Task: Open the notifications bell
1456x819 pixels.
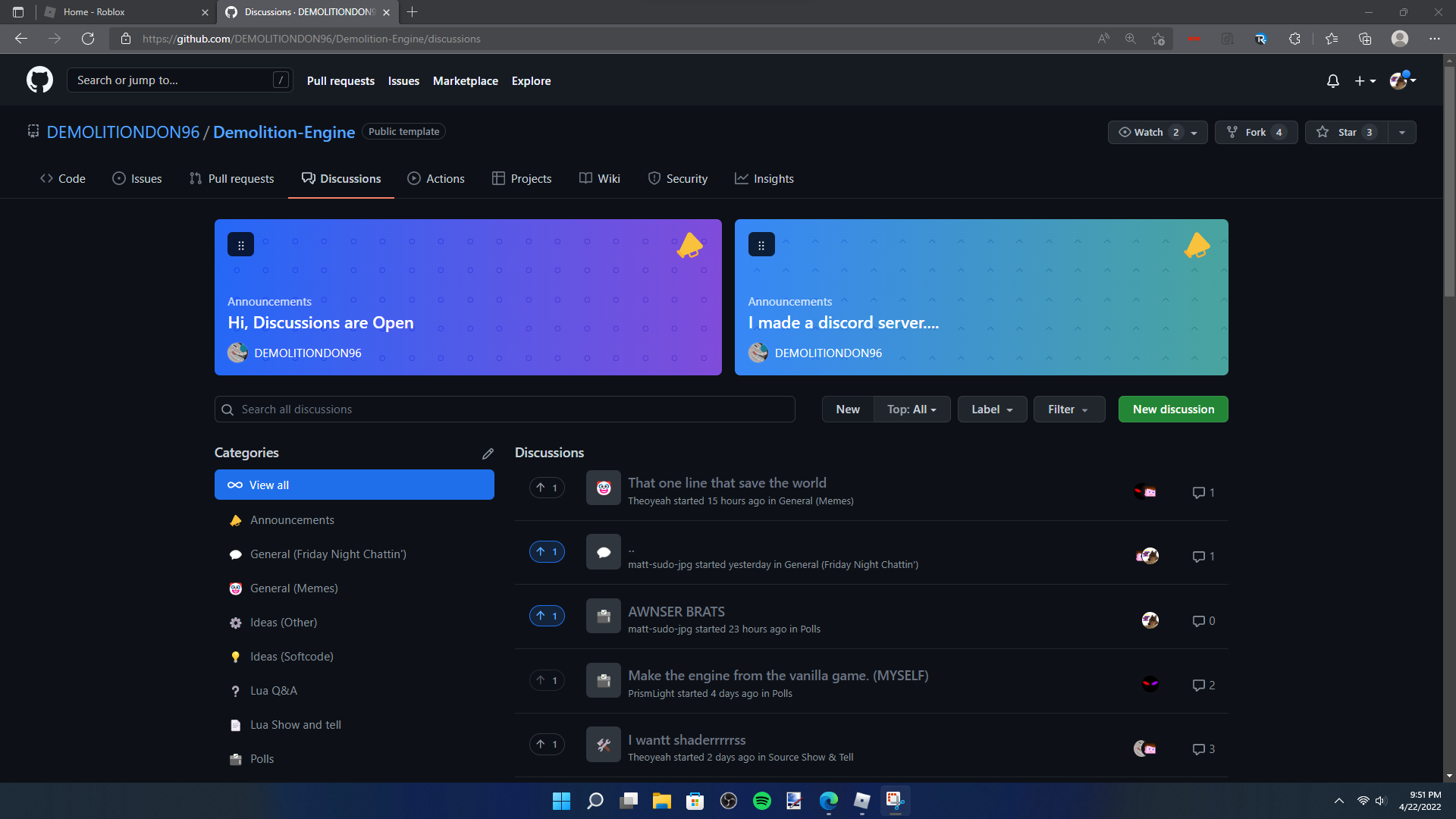Action: pos(1332,80)
